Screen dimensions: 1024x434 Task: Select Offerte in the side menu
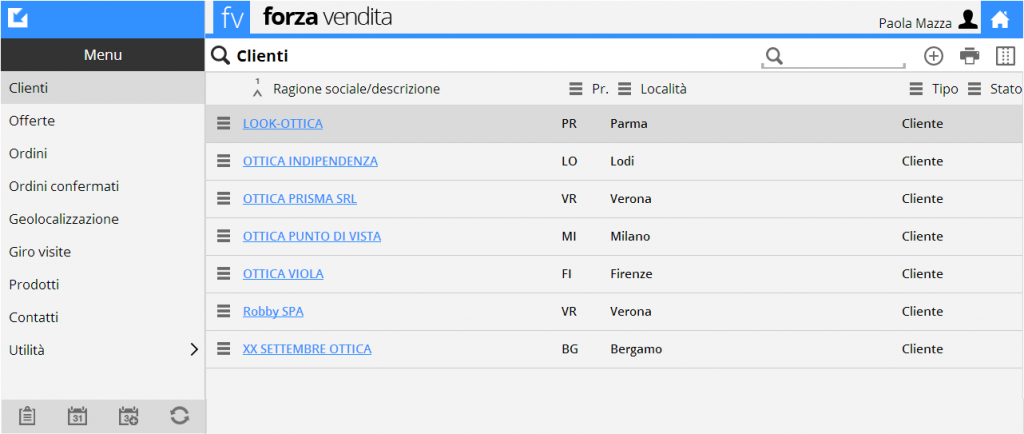coord(103,121)
